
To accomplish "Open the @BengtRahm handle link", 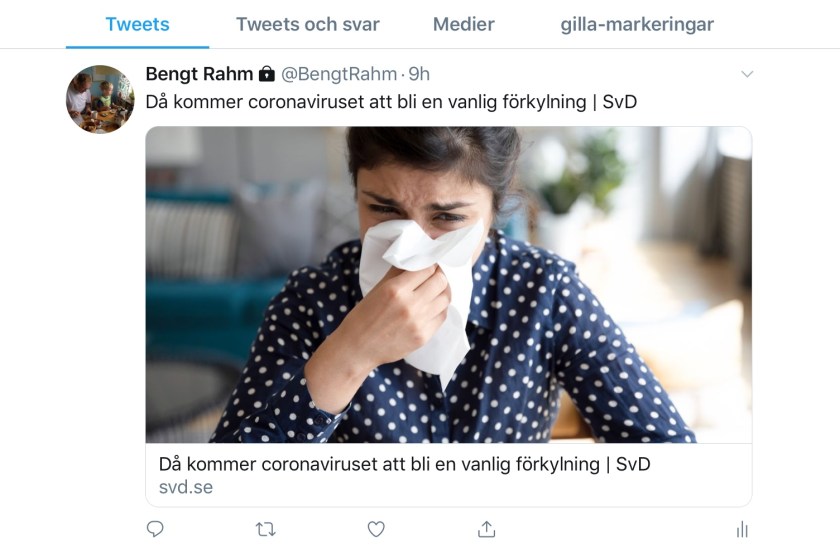I will pos(338,74).
